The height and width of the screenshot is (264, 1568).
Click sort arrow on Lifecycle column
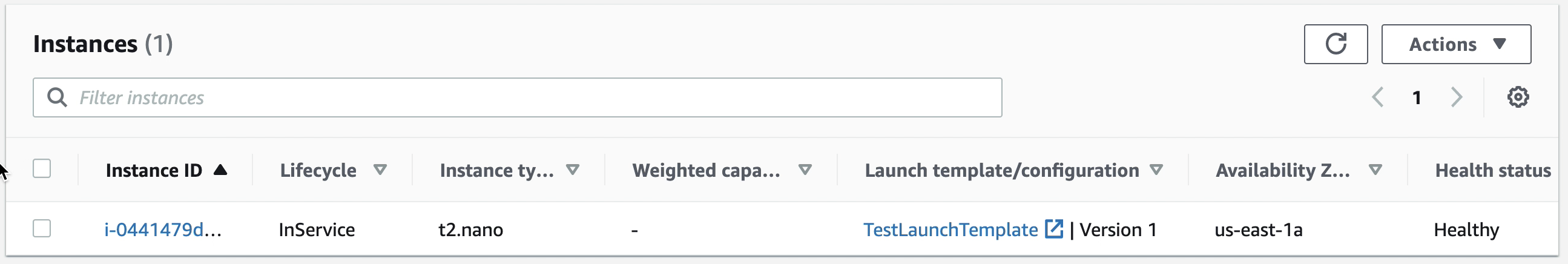point(380,170)
